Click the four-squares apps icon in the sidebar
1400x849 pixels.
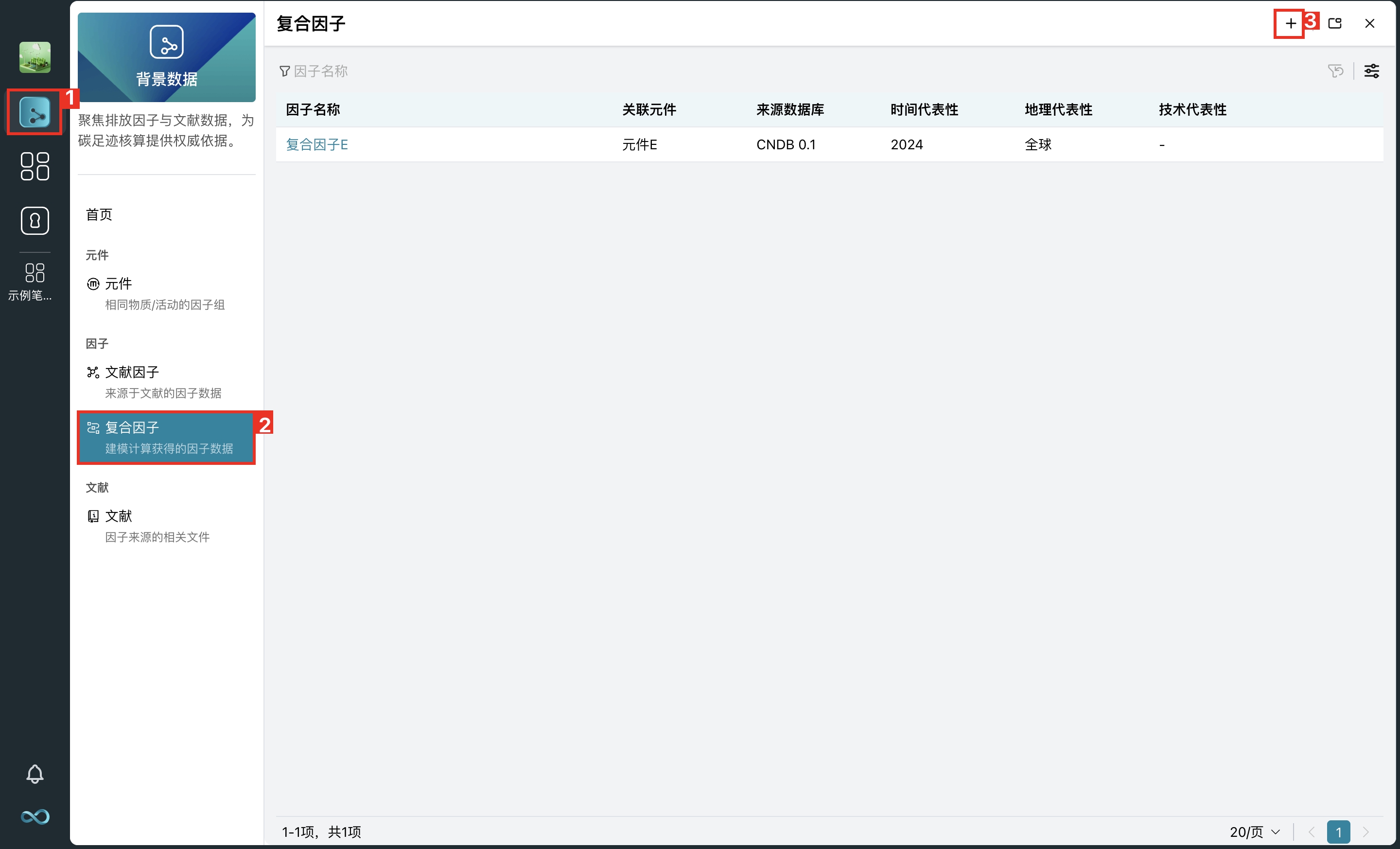coord(35,166)
